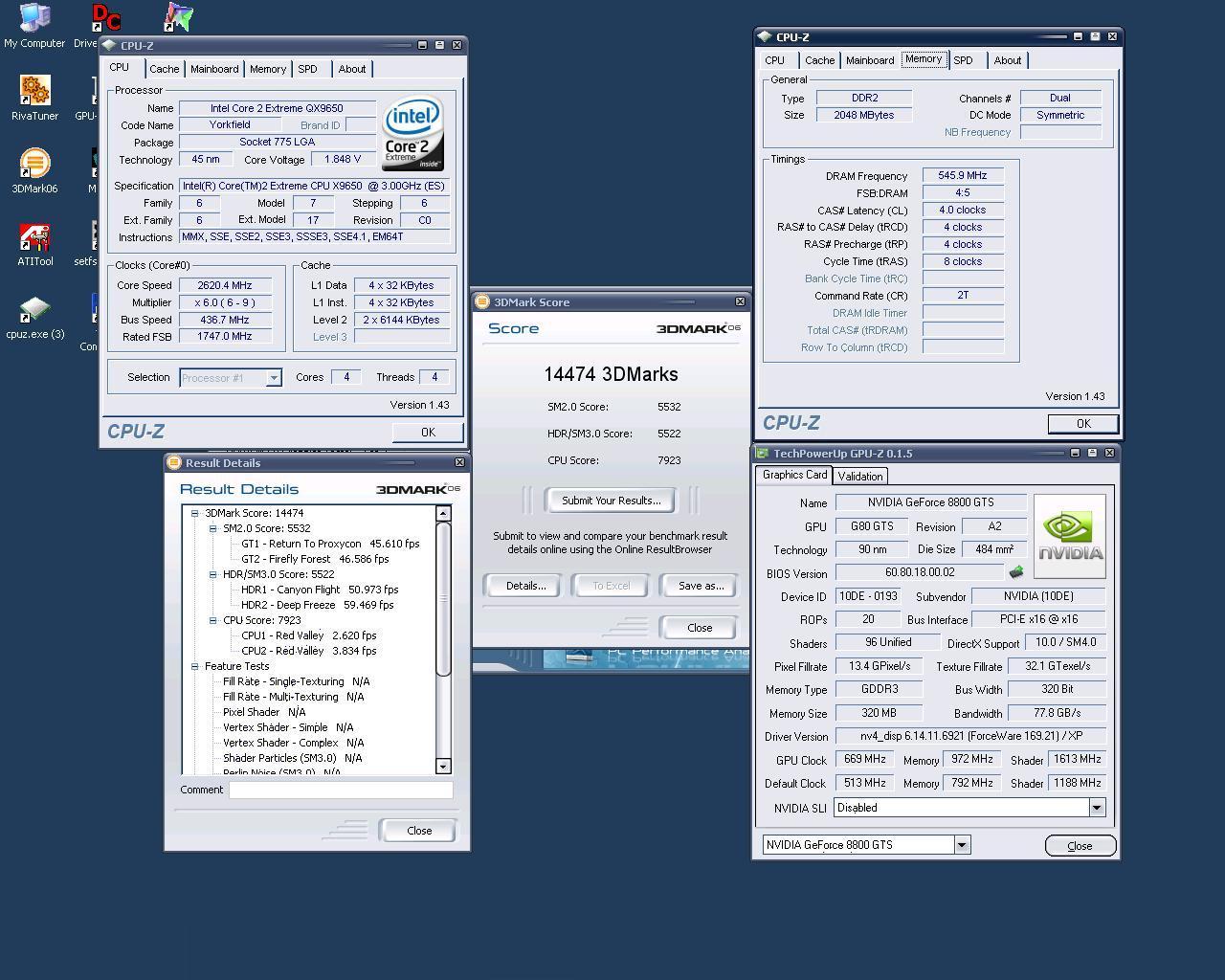The width and height of the screenshot is (1225, 980).
Task: Open About tab in left CPU-Z window
Action: click(x=351, y=69)
